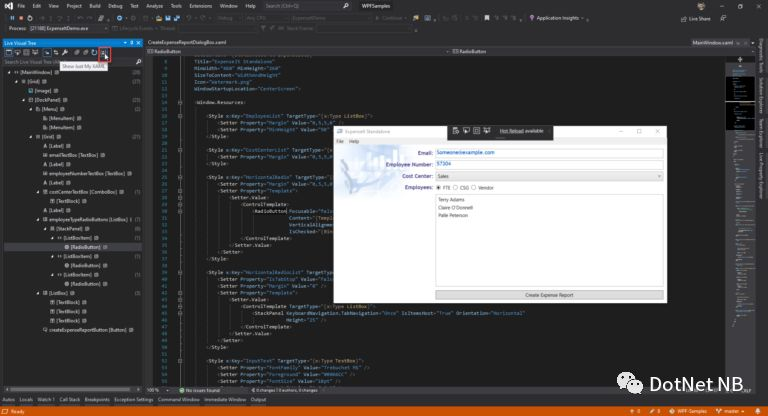Click the Save All icon in main toolbar
Image resolution: width=768 pixels, height=416 pixels.
[176, 18]
